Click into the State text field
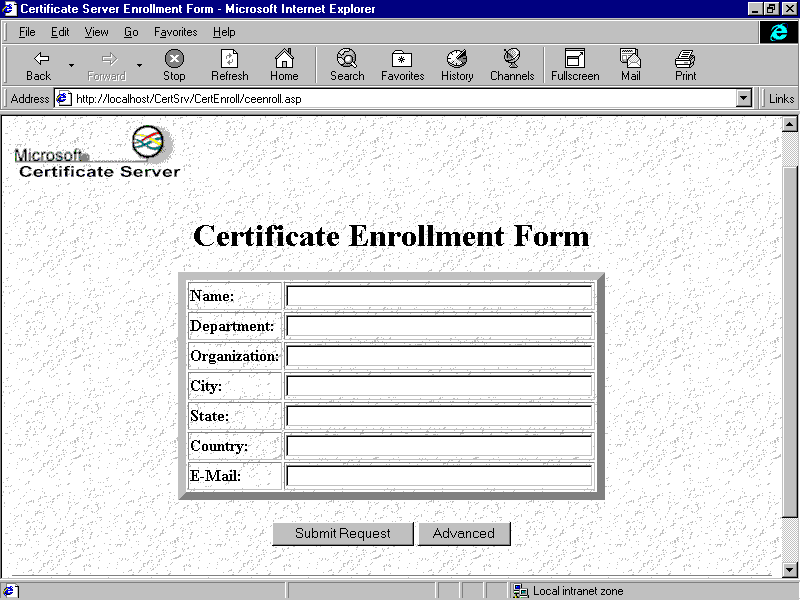800x600 pixels. (x=439, y=416)
